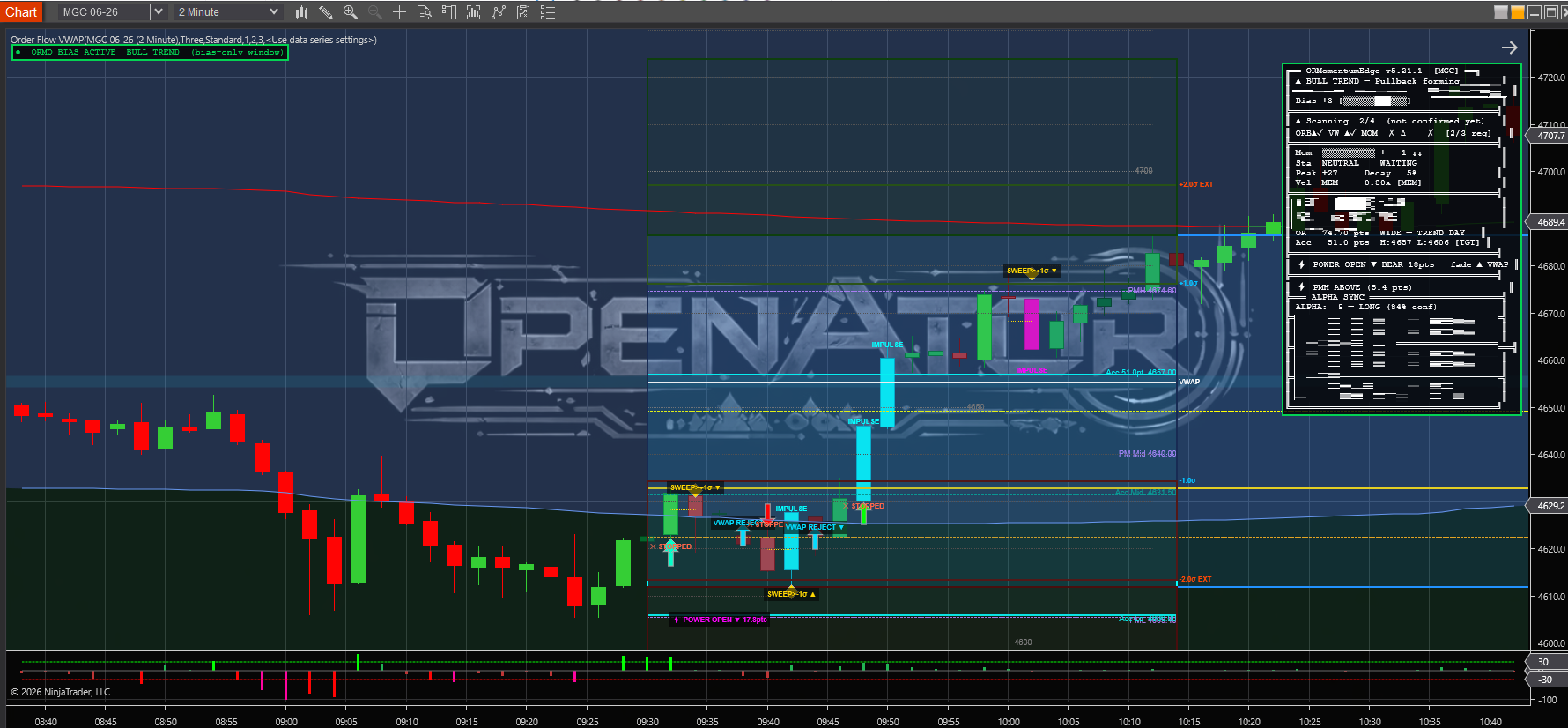The width and height of the screenshot is (1568, 728).
Task: Click the Chart tab label
Action: pos(21,12)
